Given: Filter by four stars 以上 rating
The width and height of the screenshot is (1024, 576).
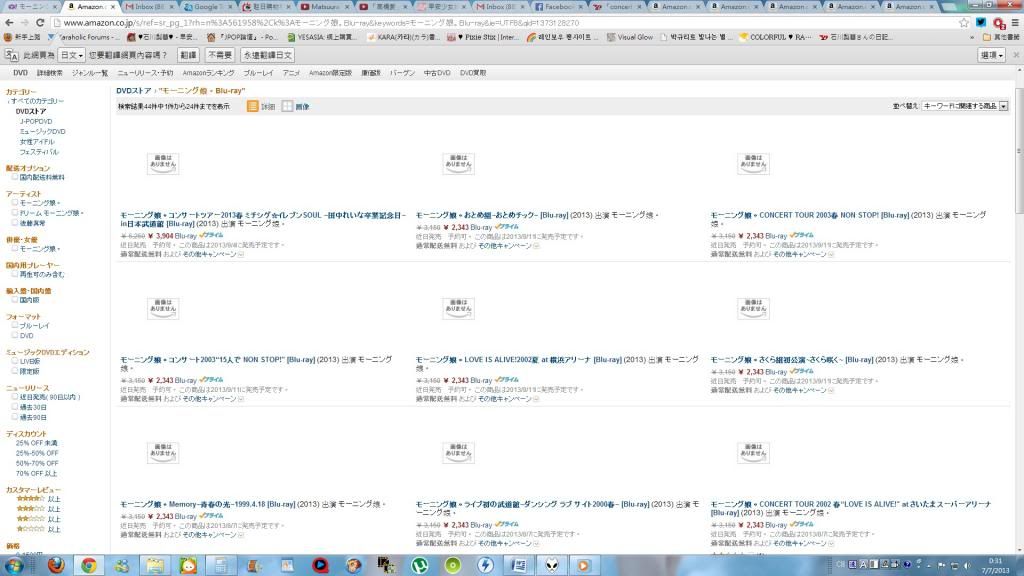Looking at the screenshot, I should click(38, 499).
